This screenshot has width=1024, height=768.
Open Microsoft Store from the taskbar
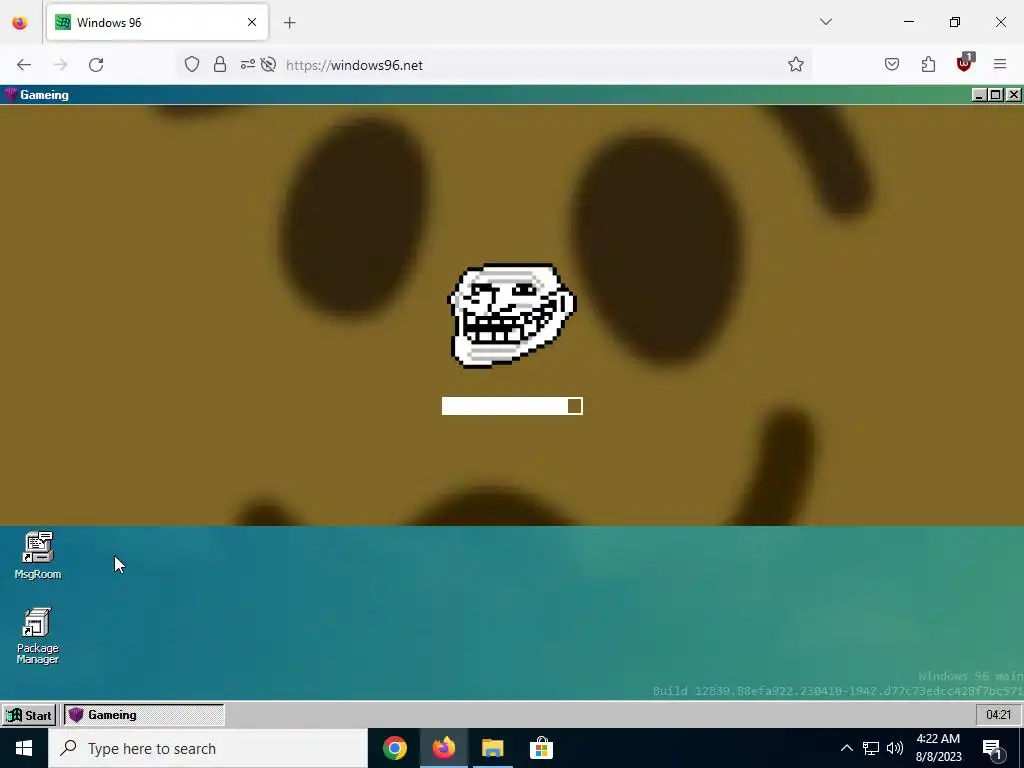click(x=541, y=748)
